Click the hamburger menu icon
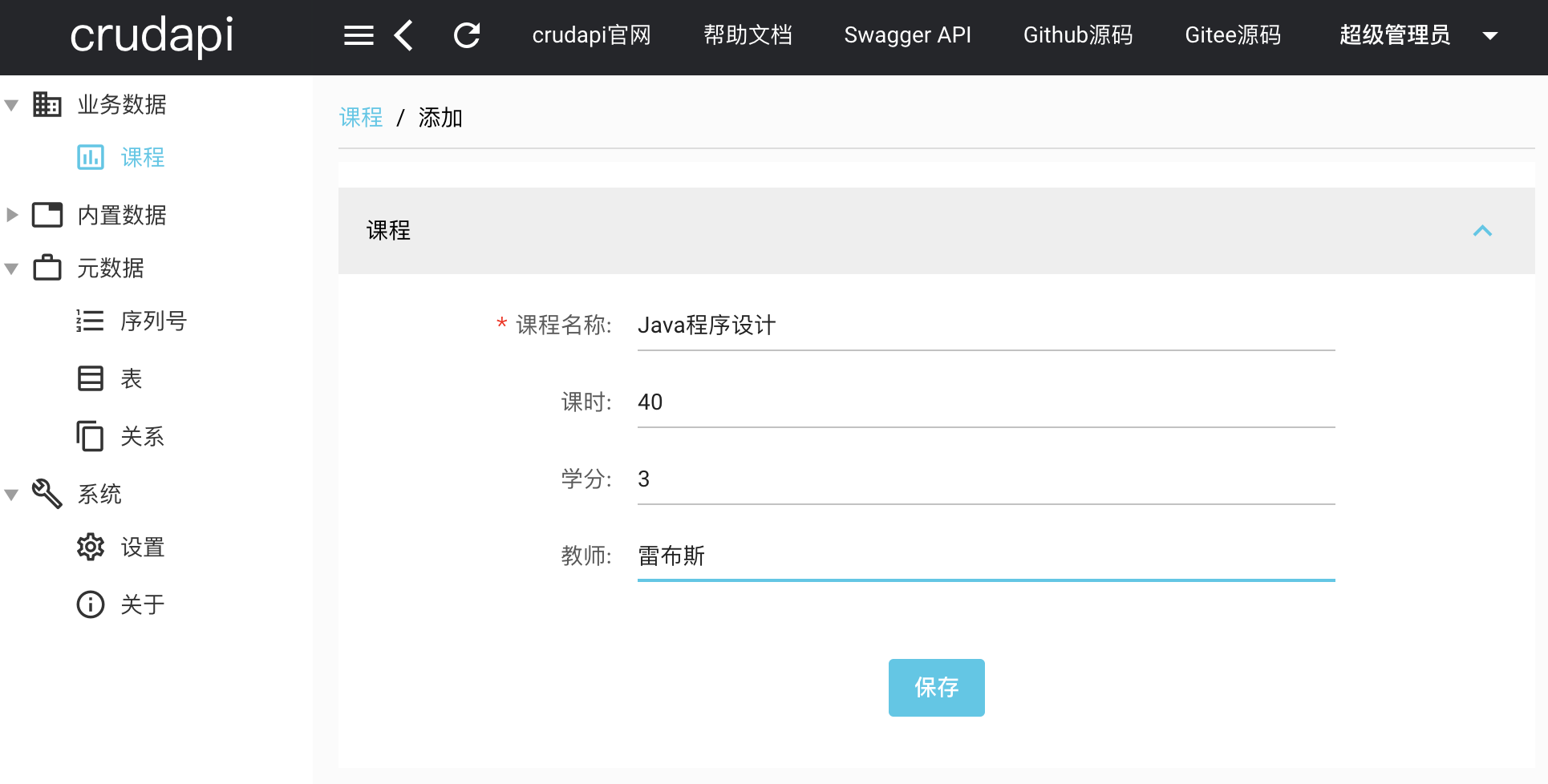The image size is (1548, 784). pos(359,35)
